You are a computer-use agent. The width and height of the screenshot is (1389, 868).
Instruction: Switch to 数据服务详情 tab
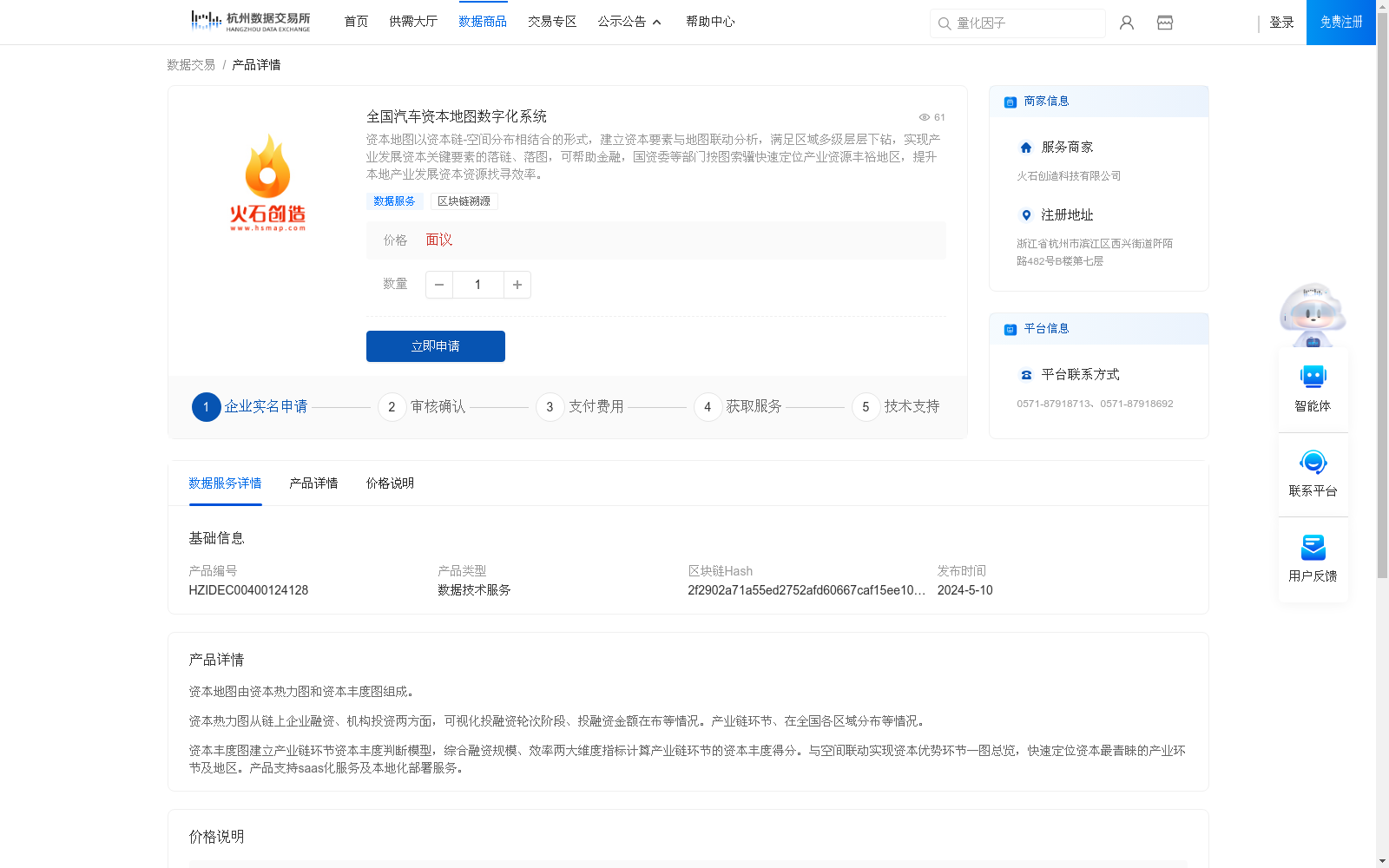coord(225,483)
